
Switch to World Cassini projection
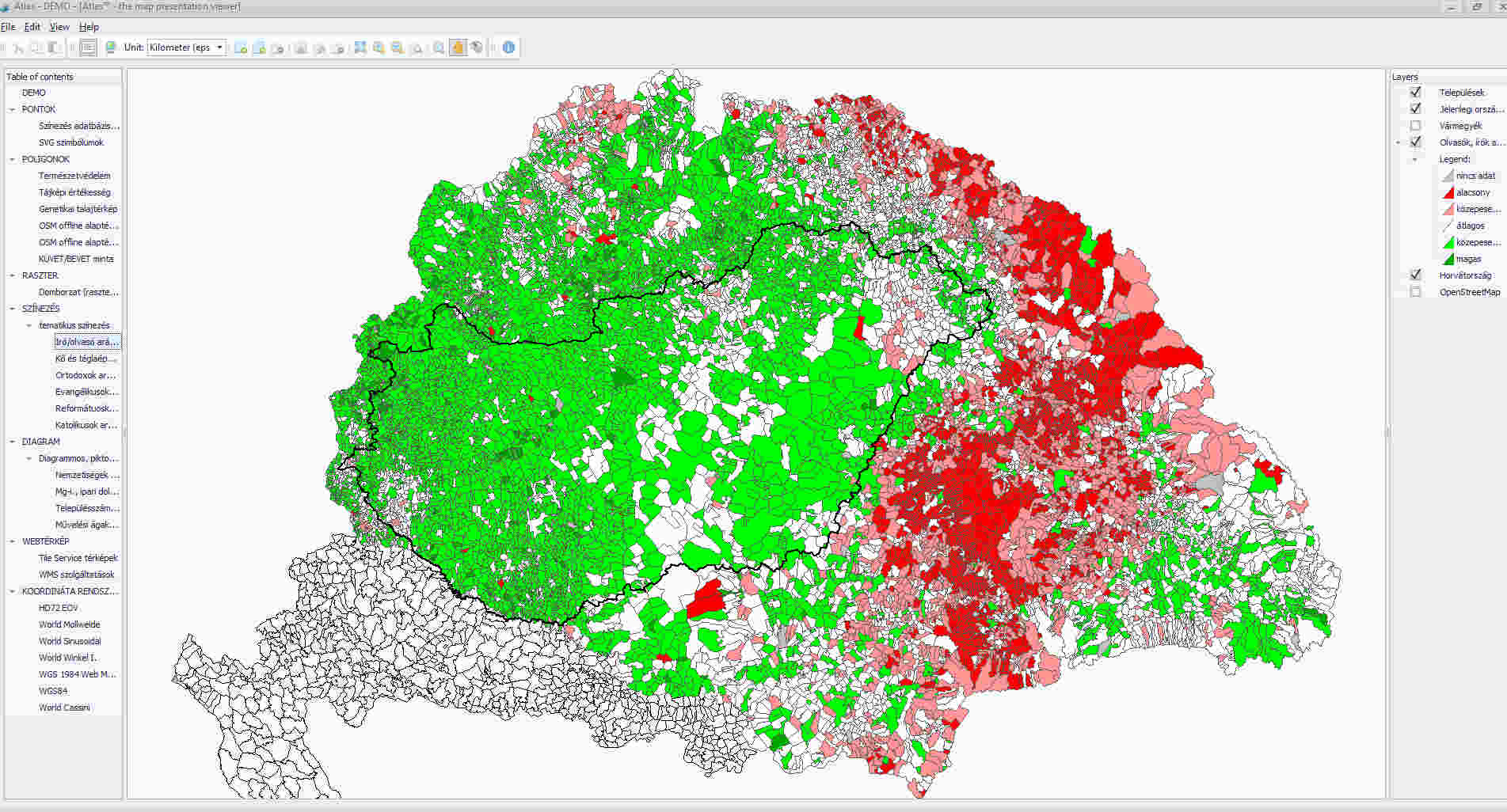(64, 708)
